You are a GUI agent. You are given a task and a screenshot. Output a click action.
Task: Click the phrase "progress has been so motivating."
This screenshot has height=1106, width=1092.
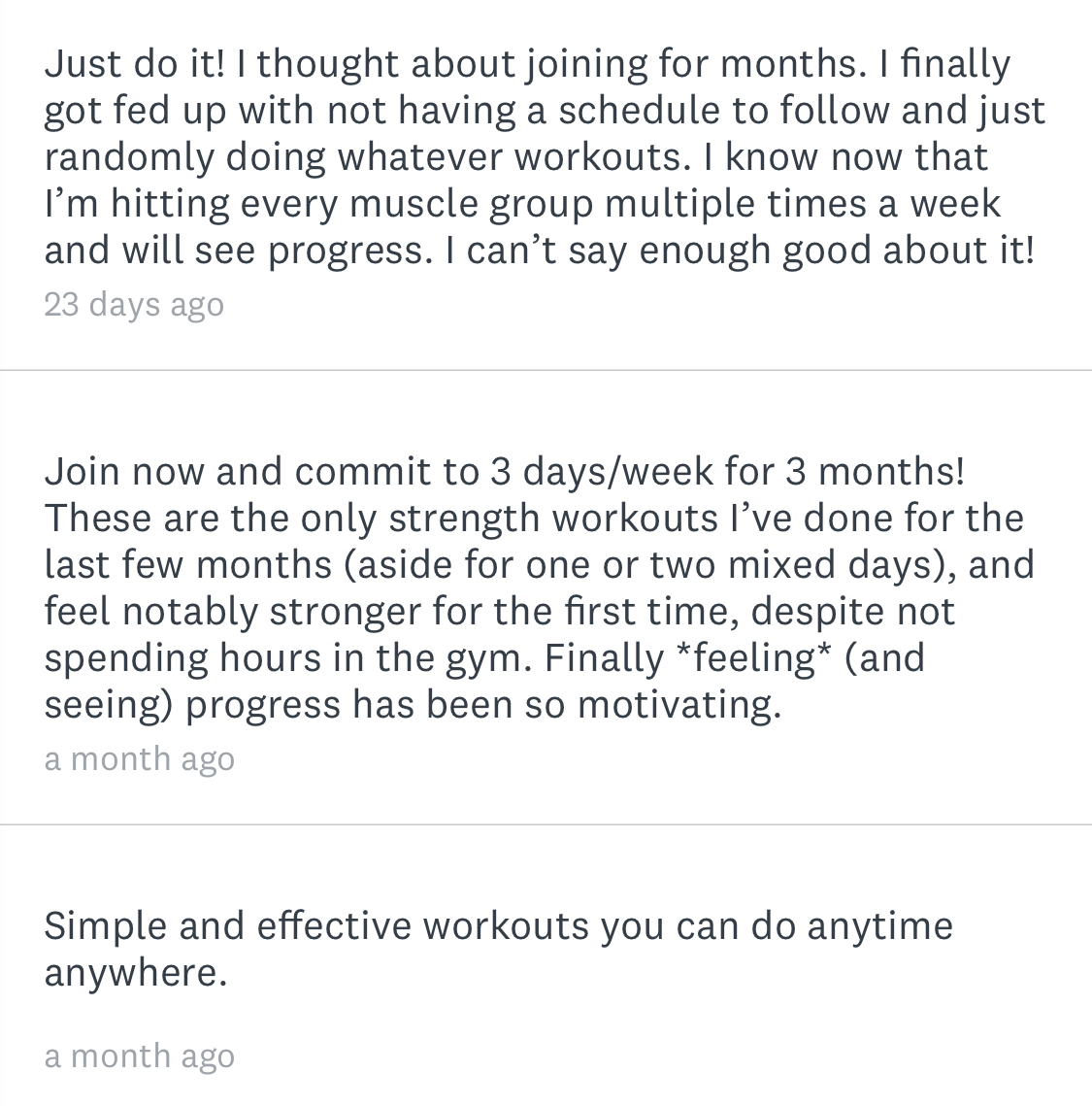(482, 705)
